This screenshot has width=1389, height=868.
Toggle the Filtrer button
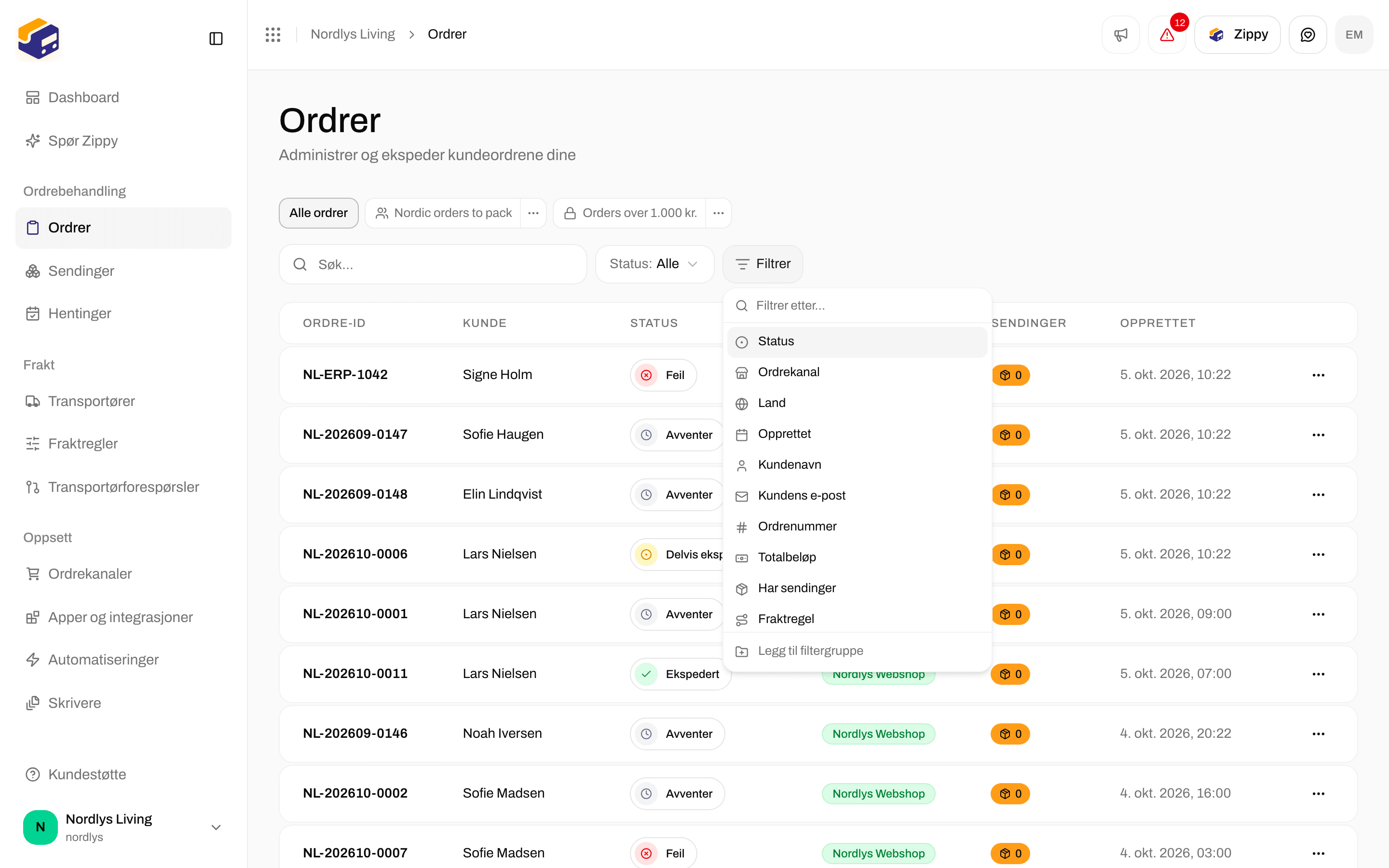tap(763, 264)
